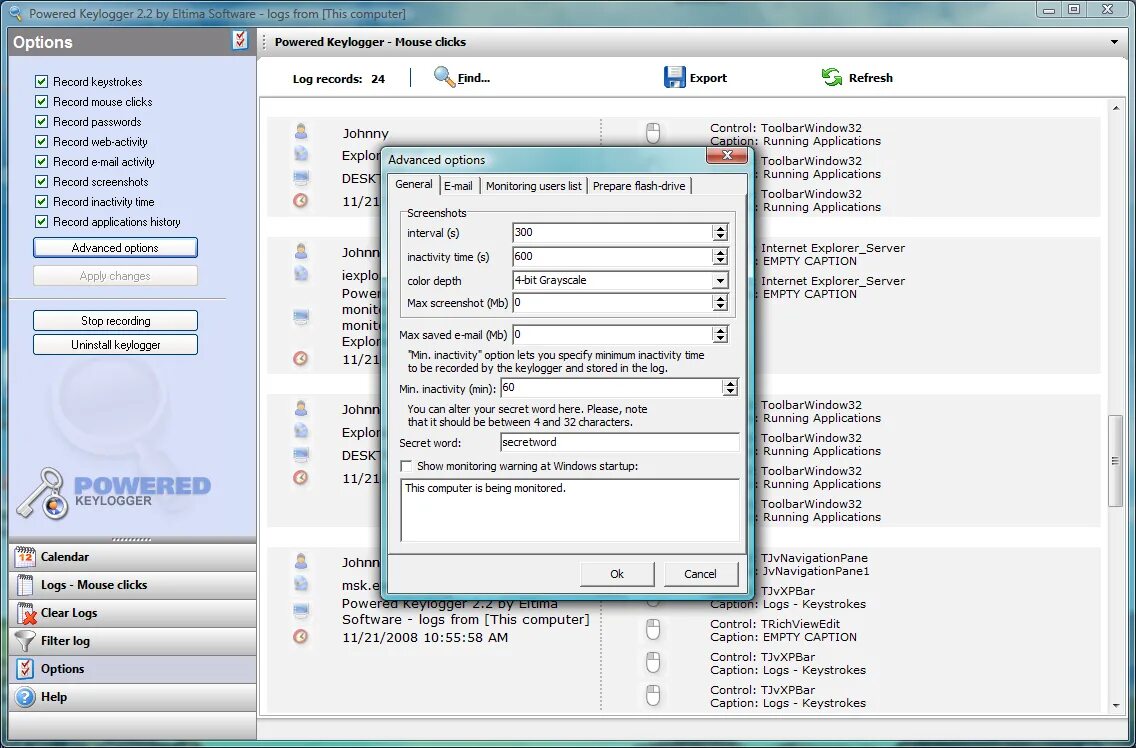Click the Refresh green arrows icon

click(x=832, y=77)
